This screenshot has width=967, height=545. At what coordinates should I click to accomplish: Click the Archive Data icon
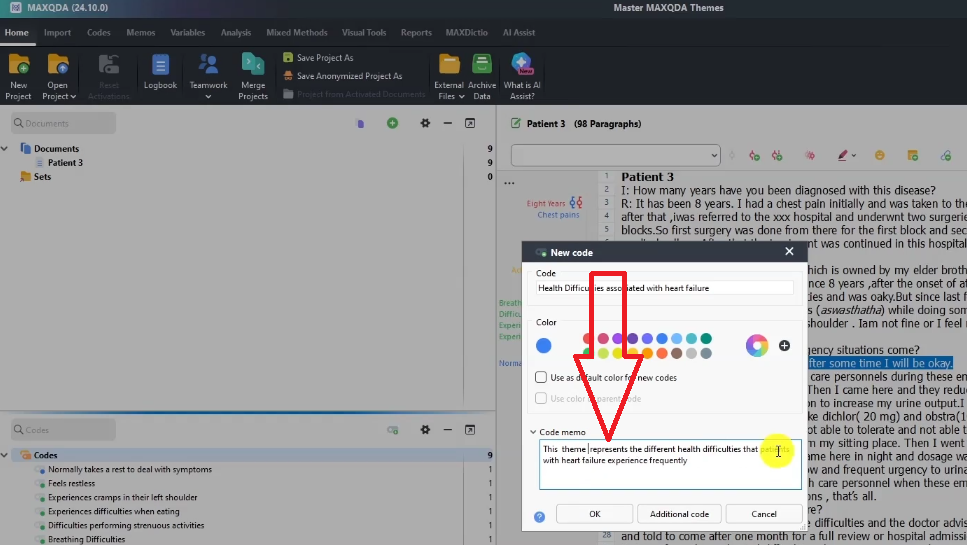pyautogui.click(x=482, y=66)
